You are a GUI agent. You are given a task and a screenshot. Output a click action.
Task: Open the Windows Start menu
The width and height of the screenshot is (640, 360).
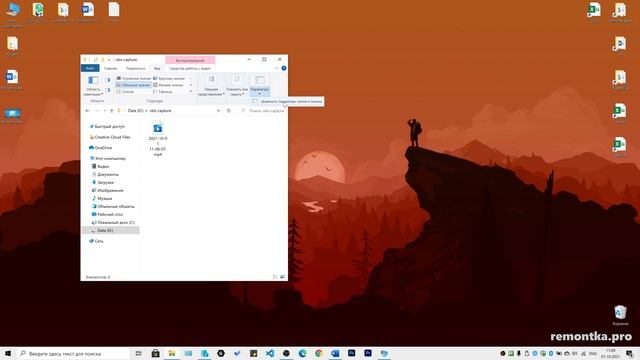[8, 353]
